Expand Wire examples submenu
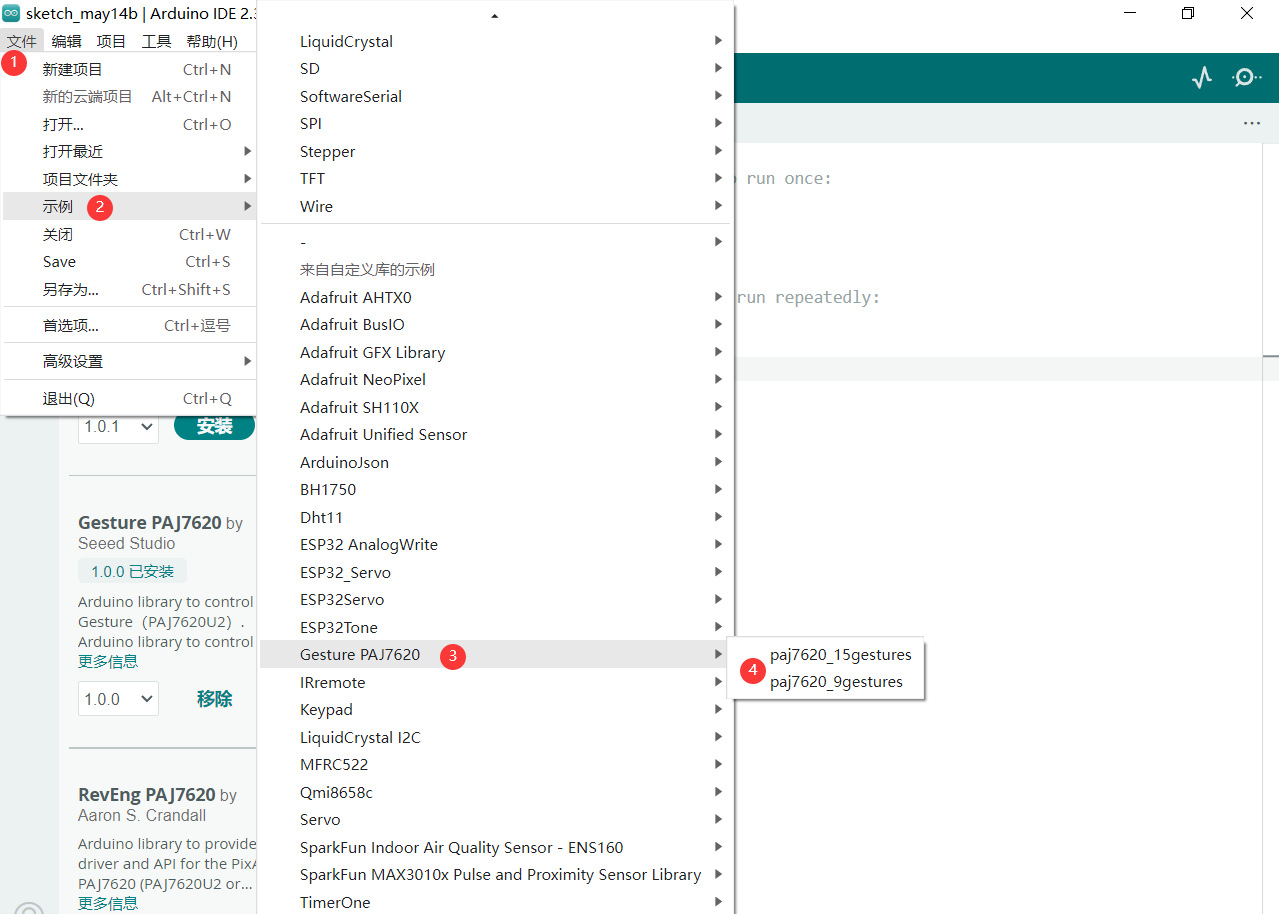 click(x=496, y=206)
